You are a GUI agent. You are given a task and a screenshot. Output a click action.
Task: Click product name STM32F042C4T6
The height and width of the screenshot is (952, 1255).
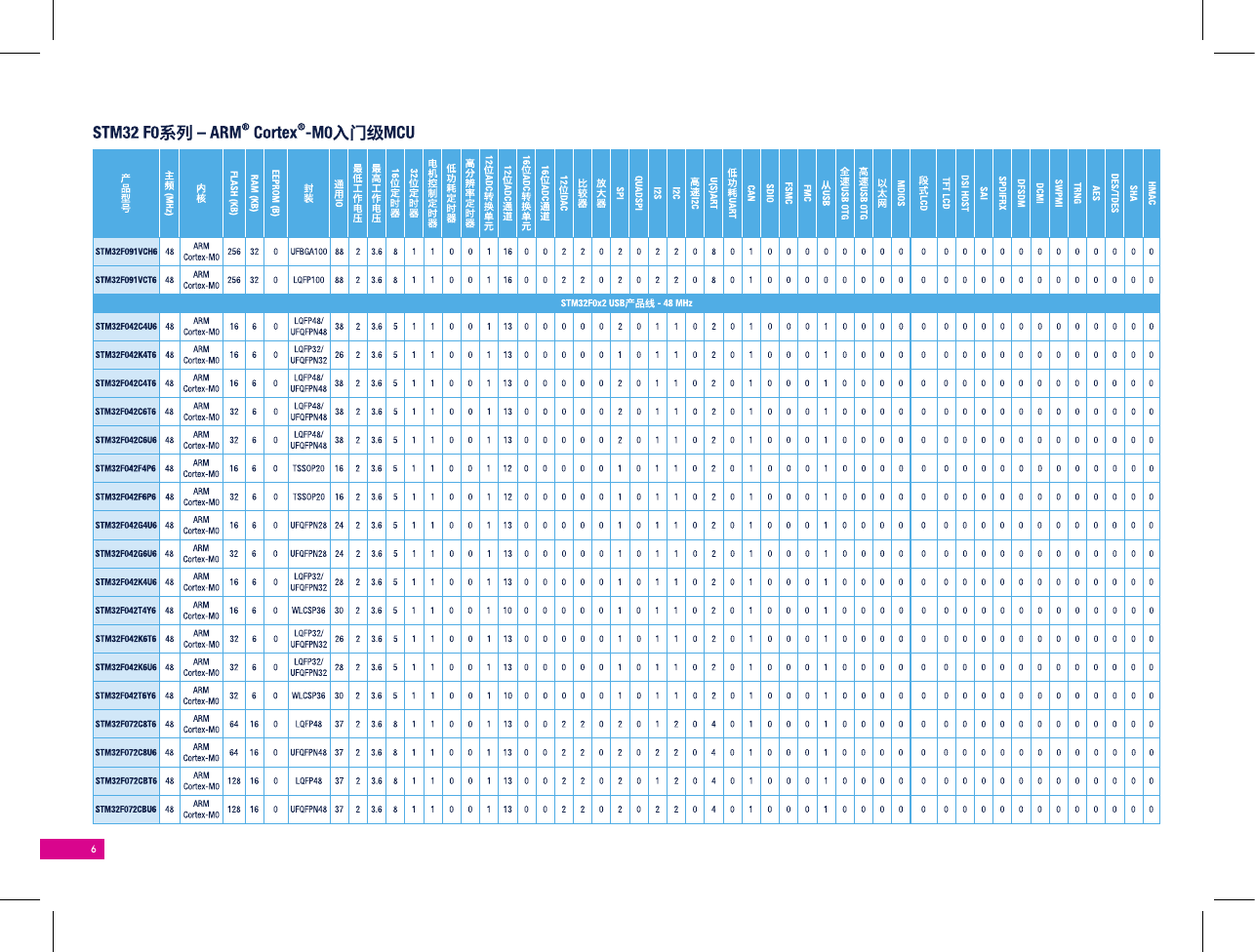point(126,383)
